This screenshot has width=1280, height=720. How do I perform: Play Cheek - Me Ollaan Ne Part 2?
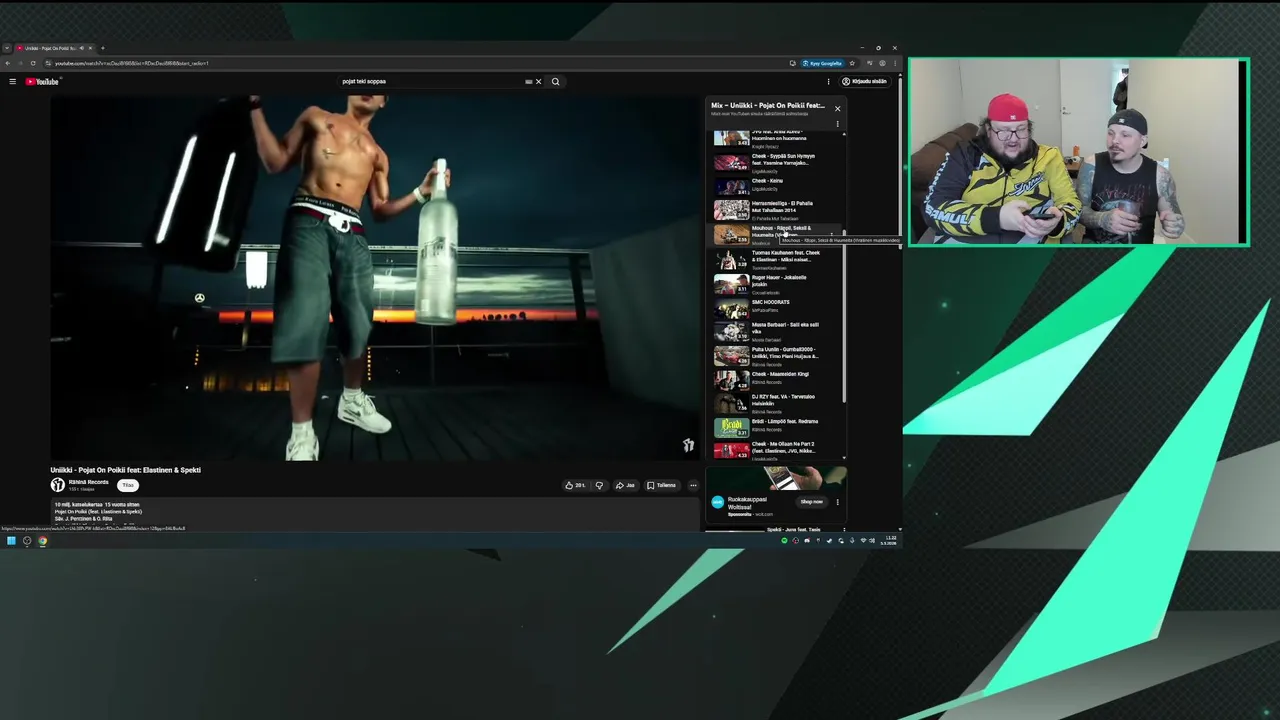point(775,450)
